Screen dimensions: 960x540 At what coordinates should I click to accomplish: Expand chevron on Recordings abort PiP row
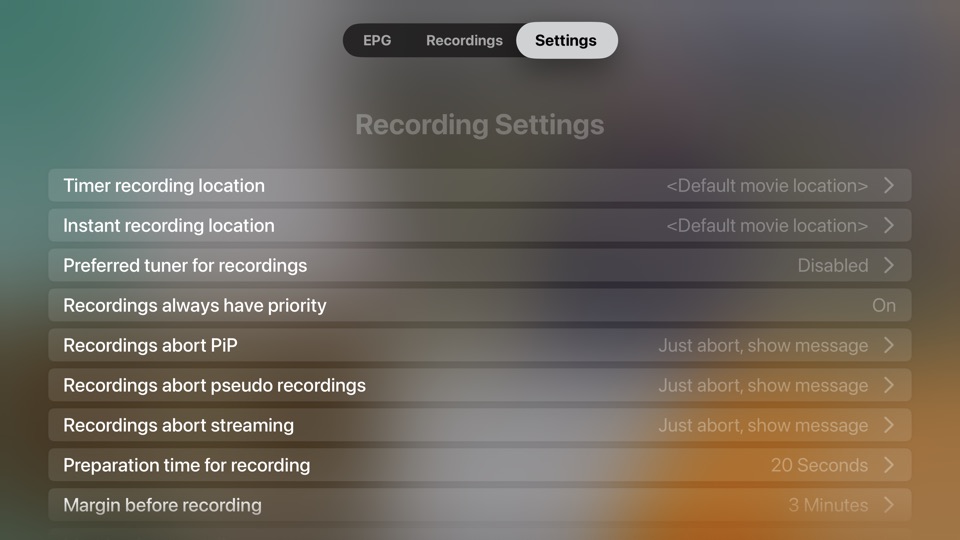pos(889,345)
